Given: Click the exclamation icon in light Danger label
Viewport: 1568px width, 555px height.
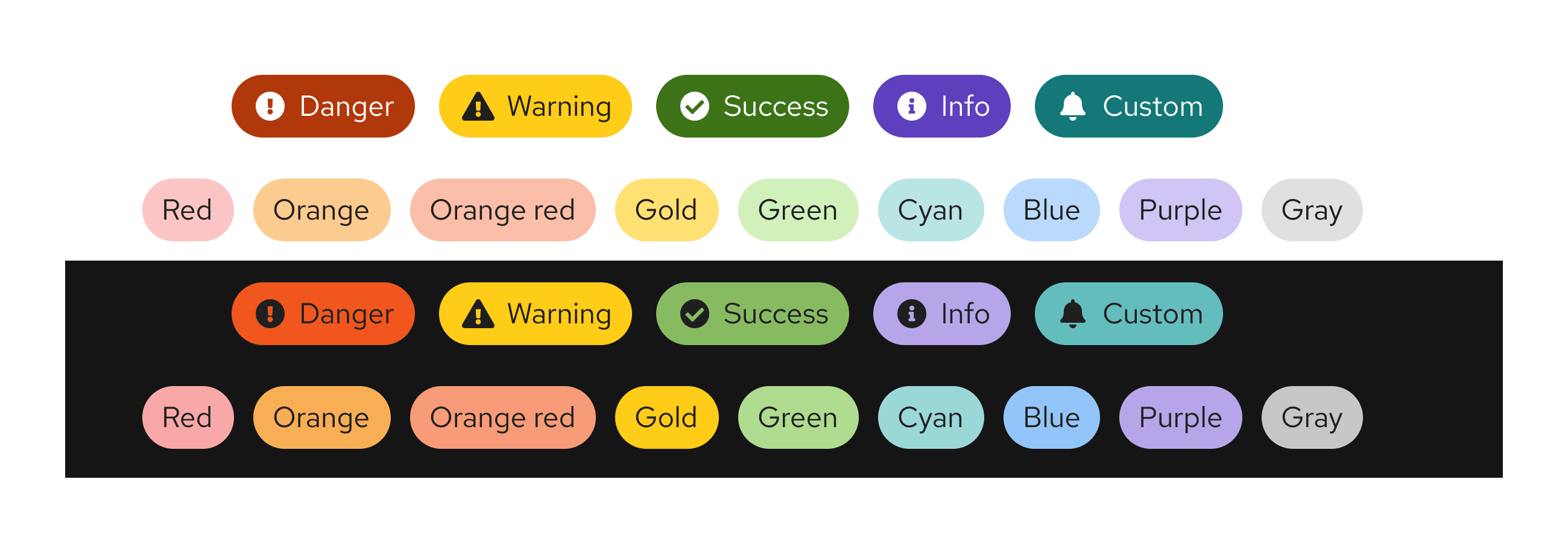Looking at the screenshot, I should click(270, 107).
